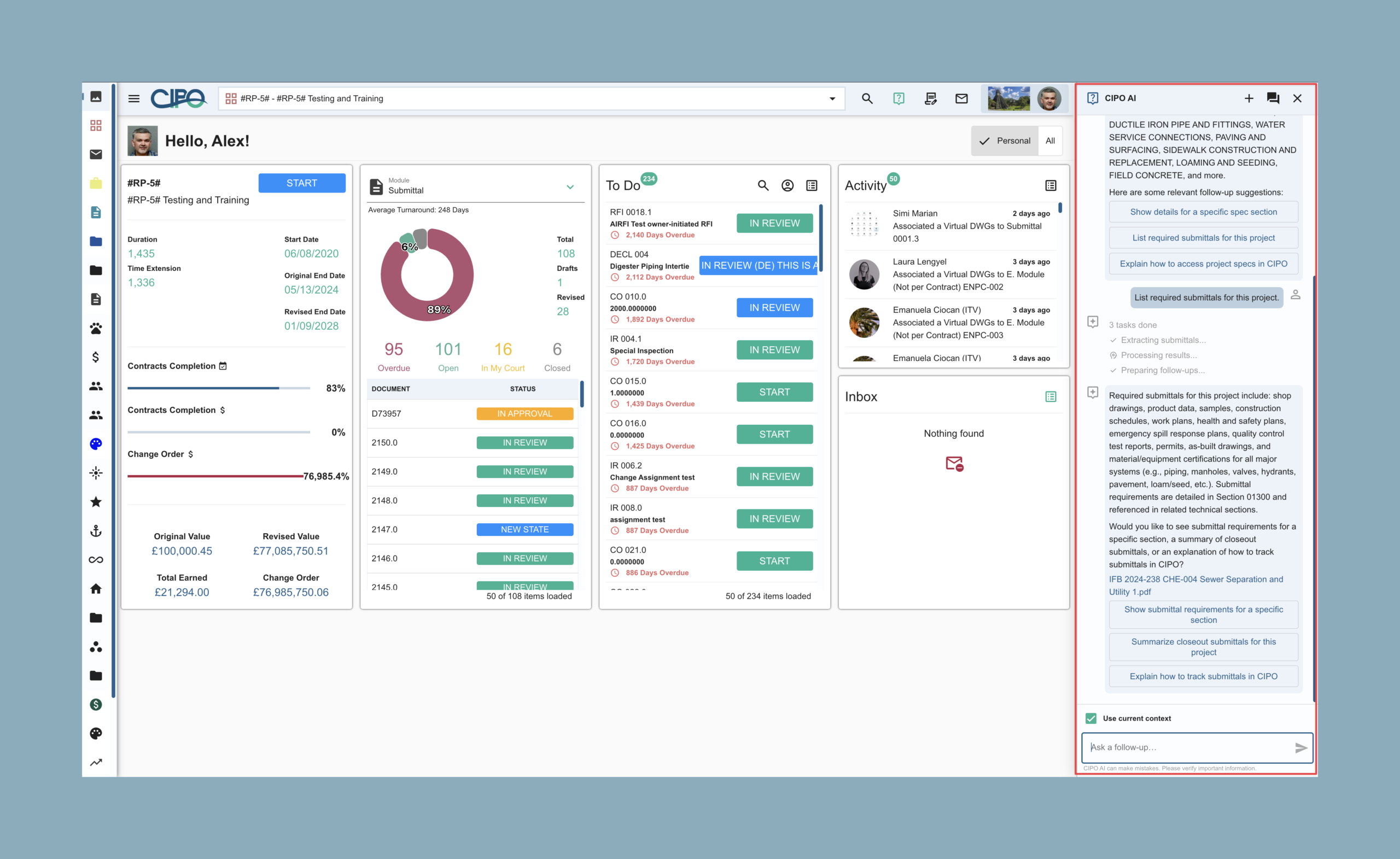This screenshot has width=1400, height=859.
Task: Click the blue START button for #RP-5#
Action: (302, 183)
